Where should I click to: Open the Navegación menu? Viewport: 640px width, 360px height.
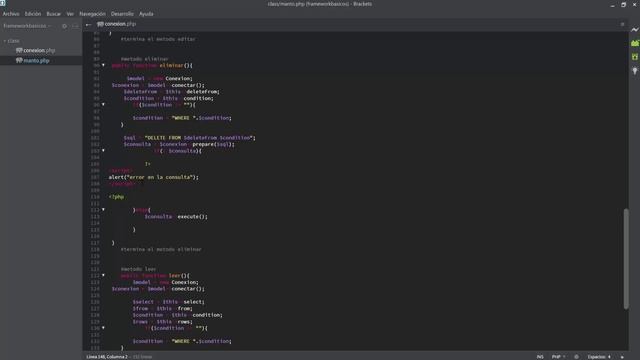click(92, 14)
